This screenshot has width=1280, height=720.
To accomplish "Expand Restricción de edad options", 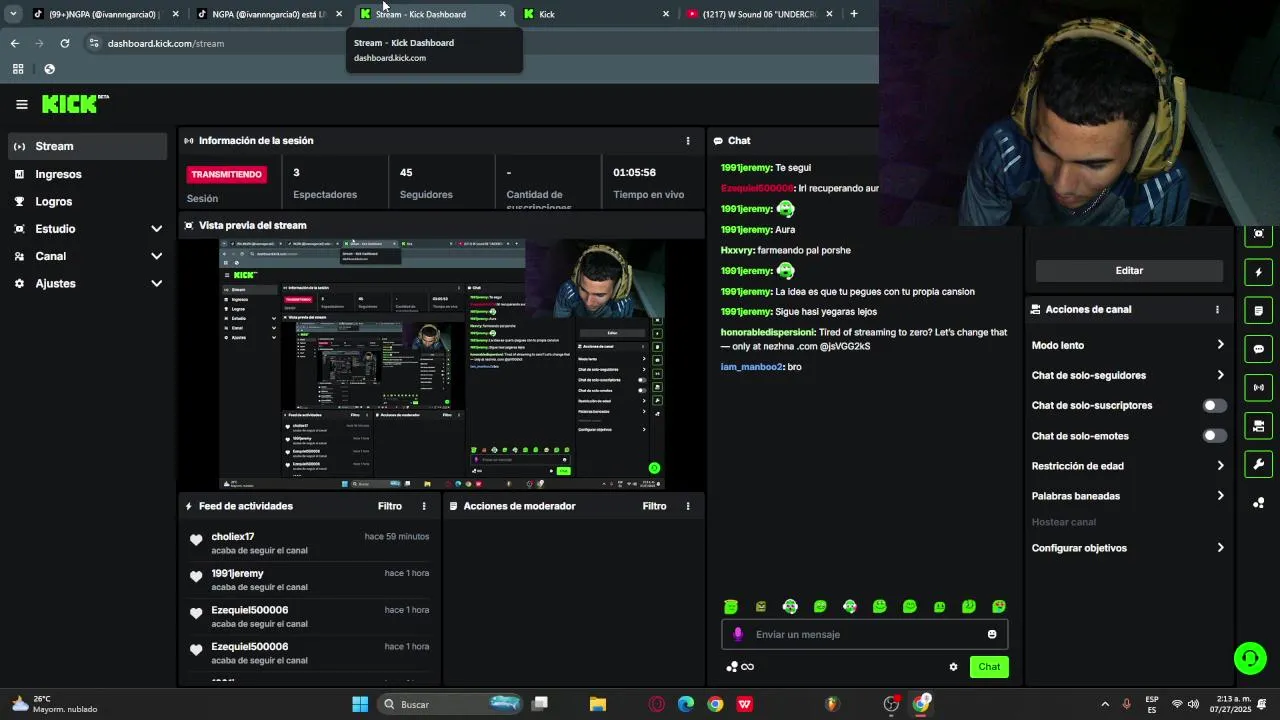I will 1220,466.
